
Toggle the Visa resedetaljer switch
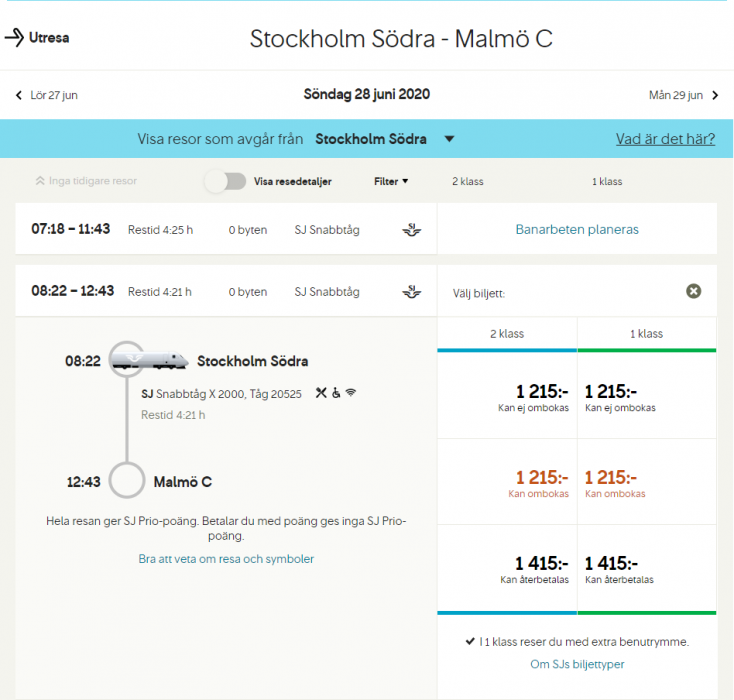coord(226,181)
